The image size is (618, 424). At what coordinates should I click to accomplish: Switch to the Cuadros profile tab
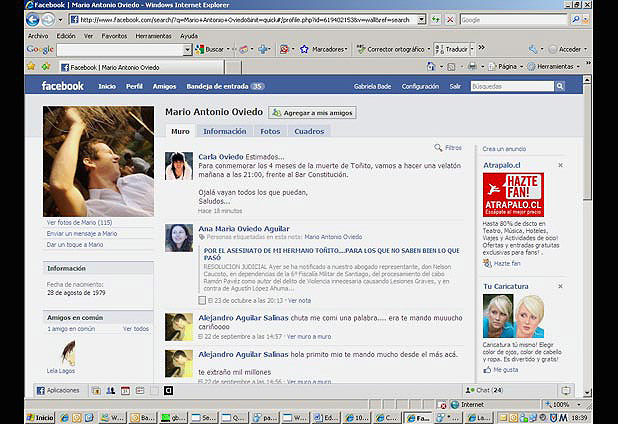click(x=309, y=131)
